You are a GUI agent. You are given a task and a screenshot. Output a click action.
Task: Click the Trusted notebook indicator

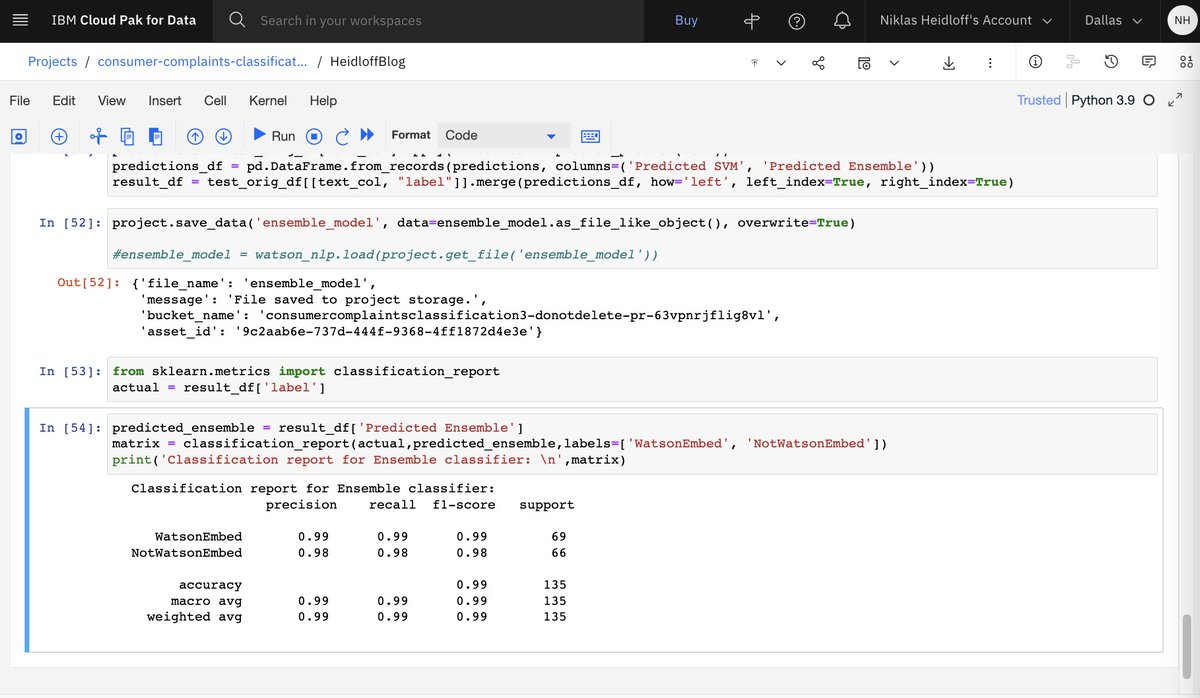1038,100
